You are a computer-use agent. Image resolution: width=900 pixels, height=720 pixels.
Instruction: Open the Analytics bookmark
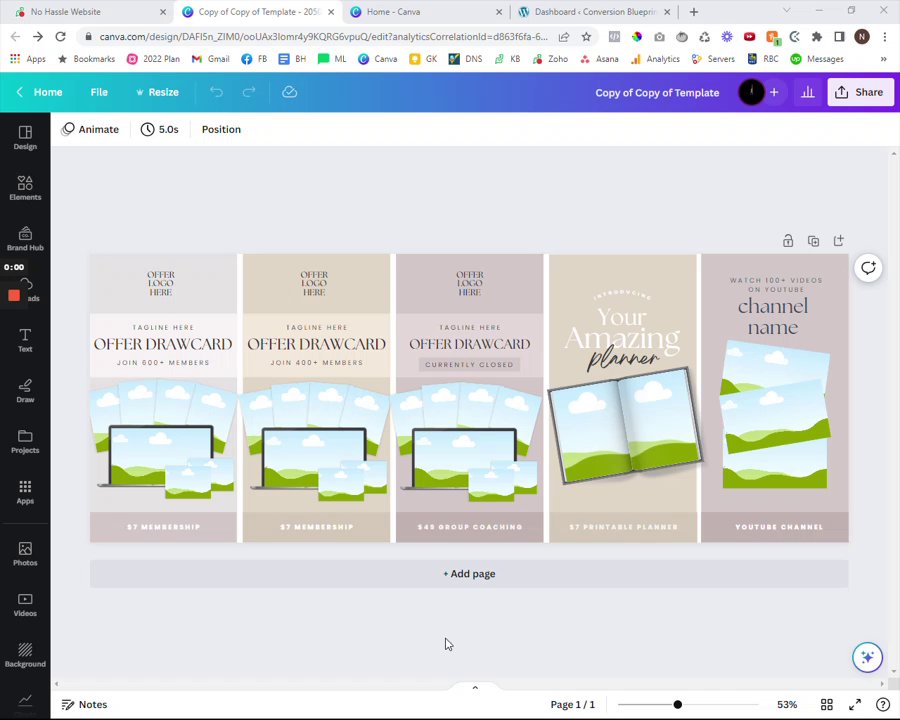coord(655,59)
